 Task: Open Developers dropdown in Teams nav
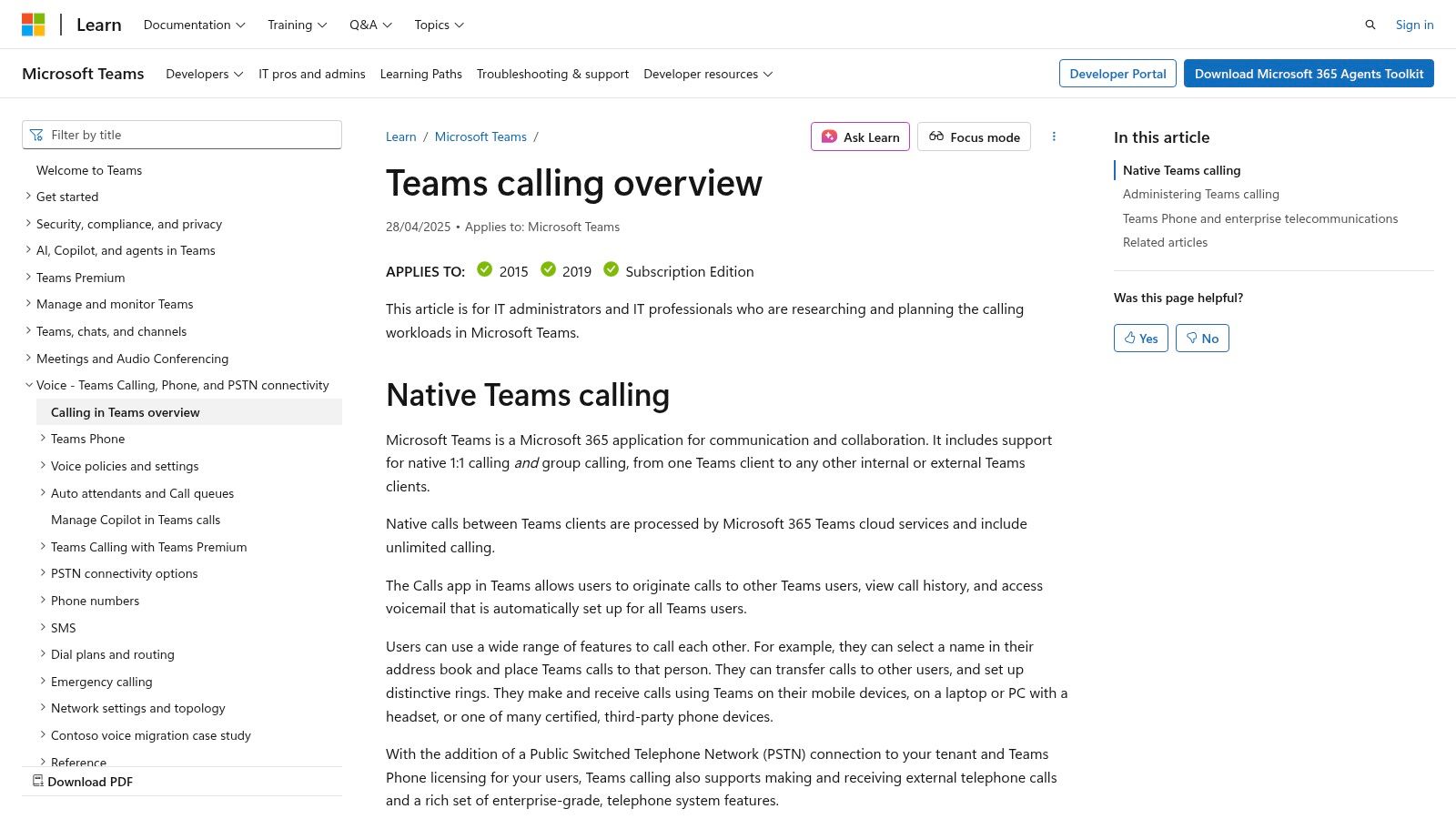(204, 74)
